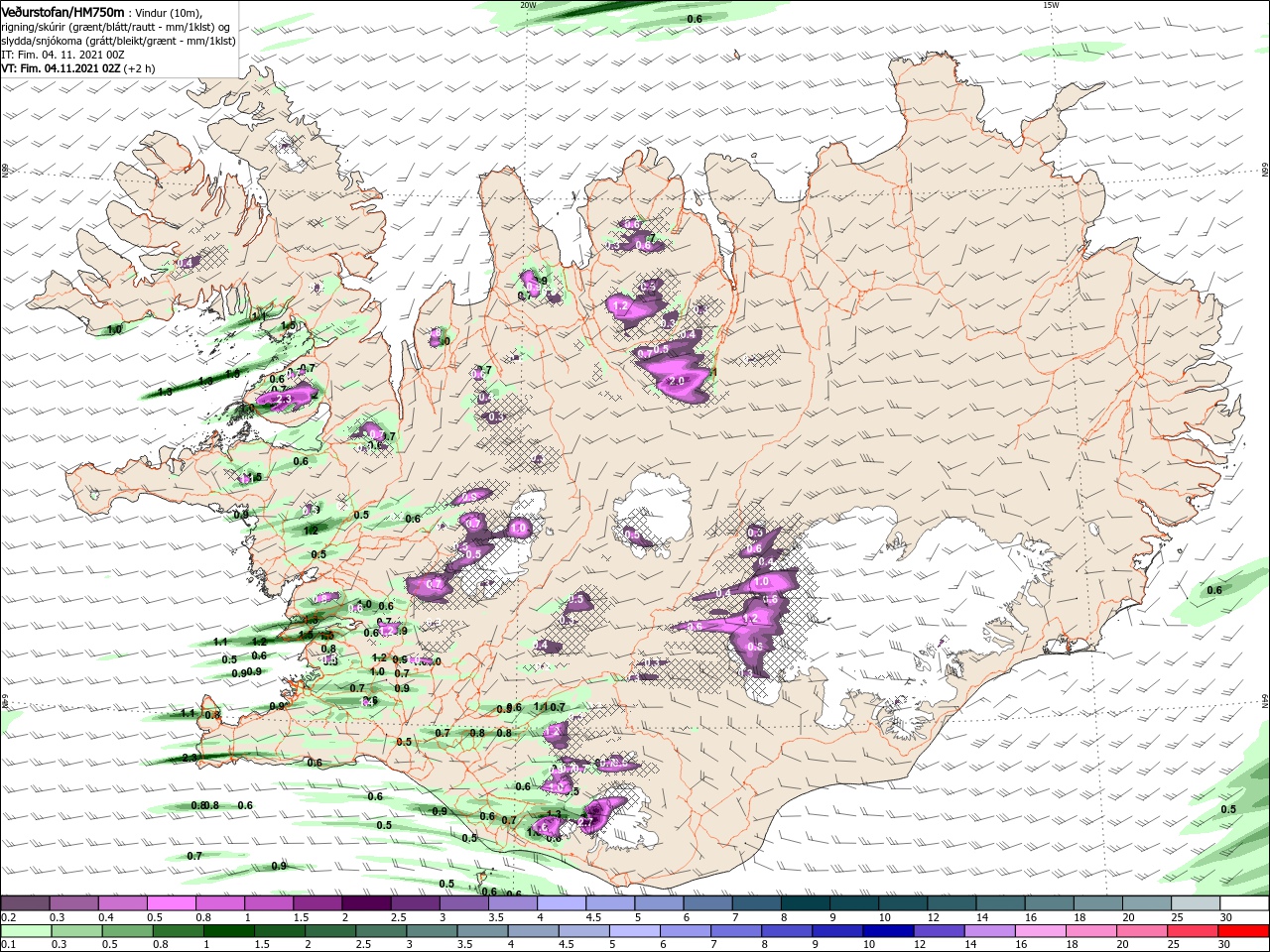
Task: Pick the dark mauve 0.2 snow legend swatch
Action: click(x=25, y=903)
